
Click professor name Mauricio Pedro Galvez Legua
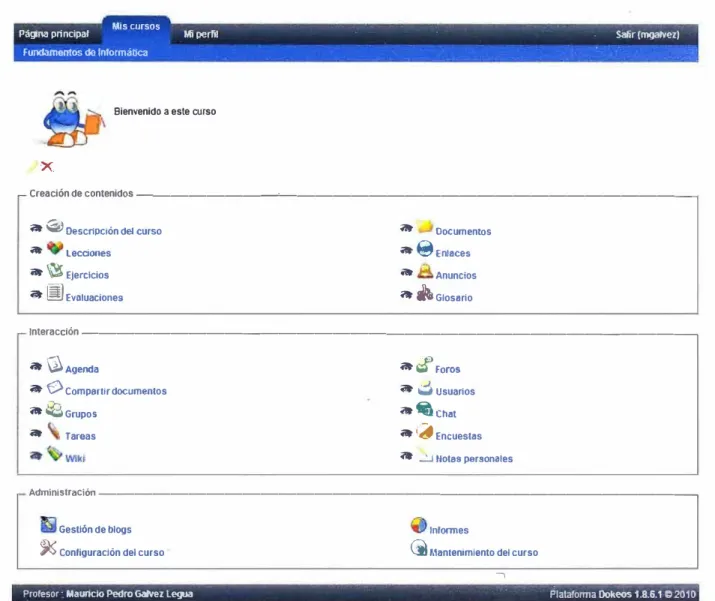click(x=130, y=594)
